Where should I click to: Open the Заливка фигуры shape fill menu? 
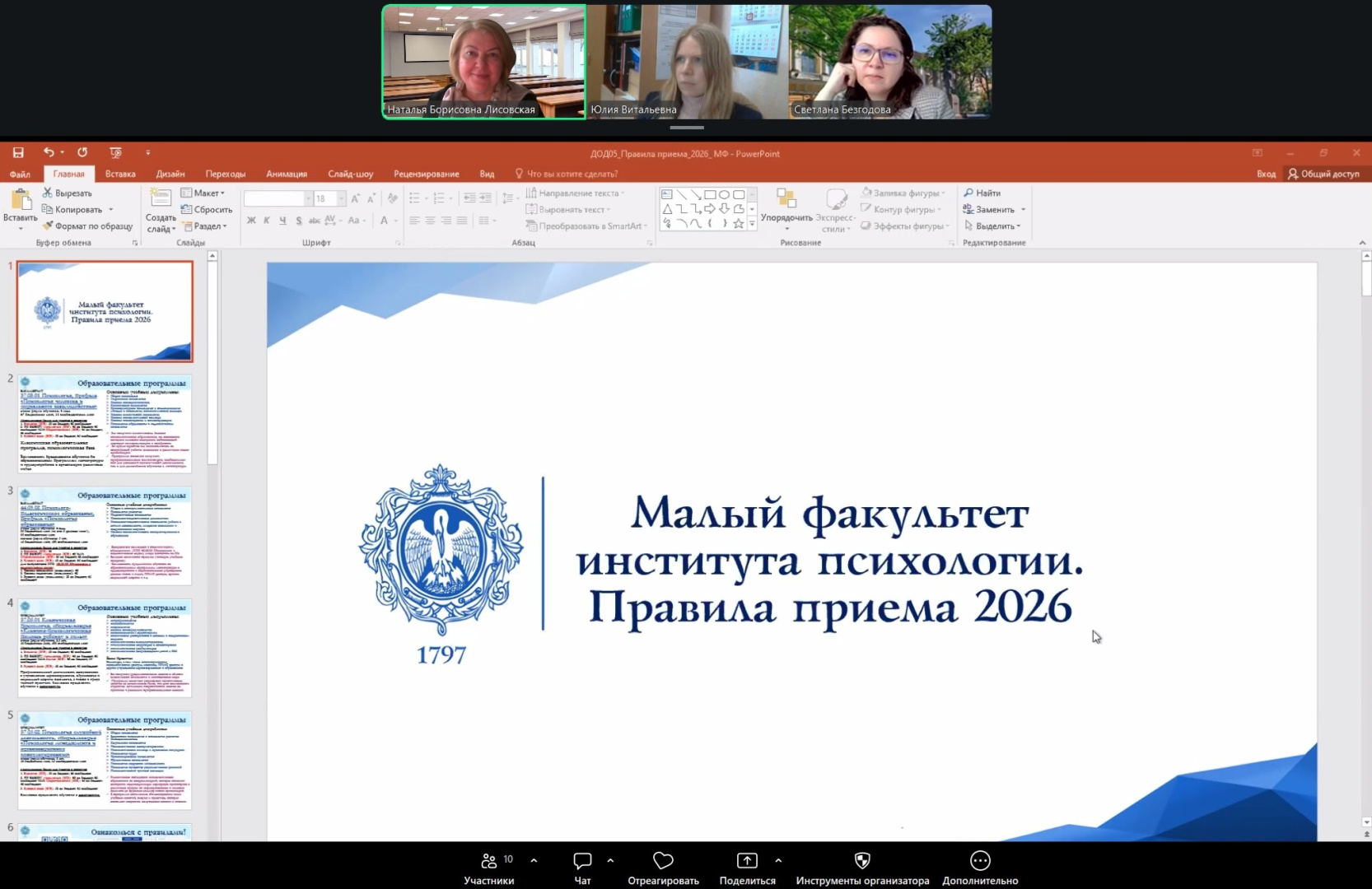click(904, 193)
